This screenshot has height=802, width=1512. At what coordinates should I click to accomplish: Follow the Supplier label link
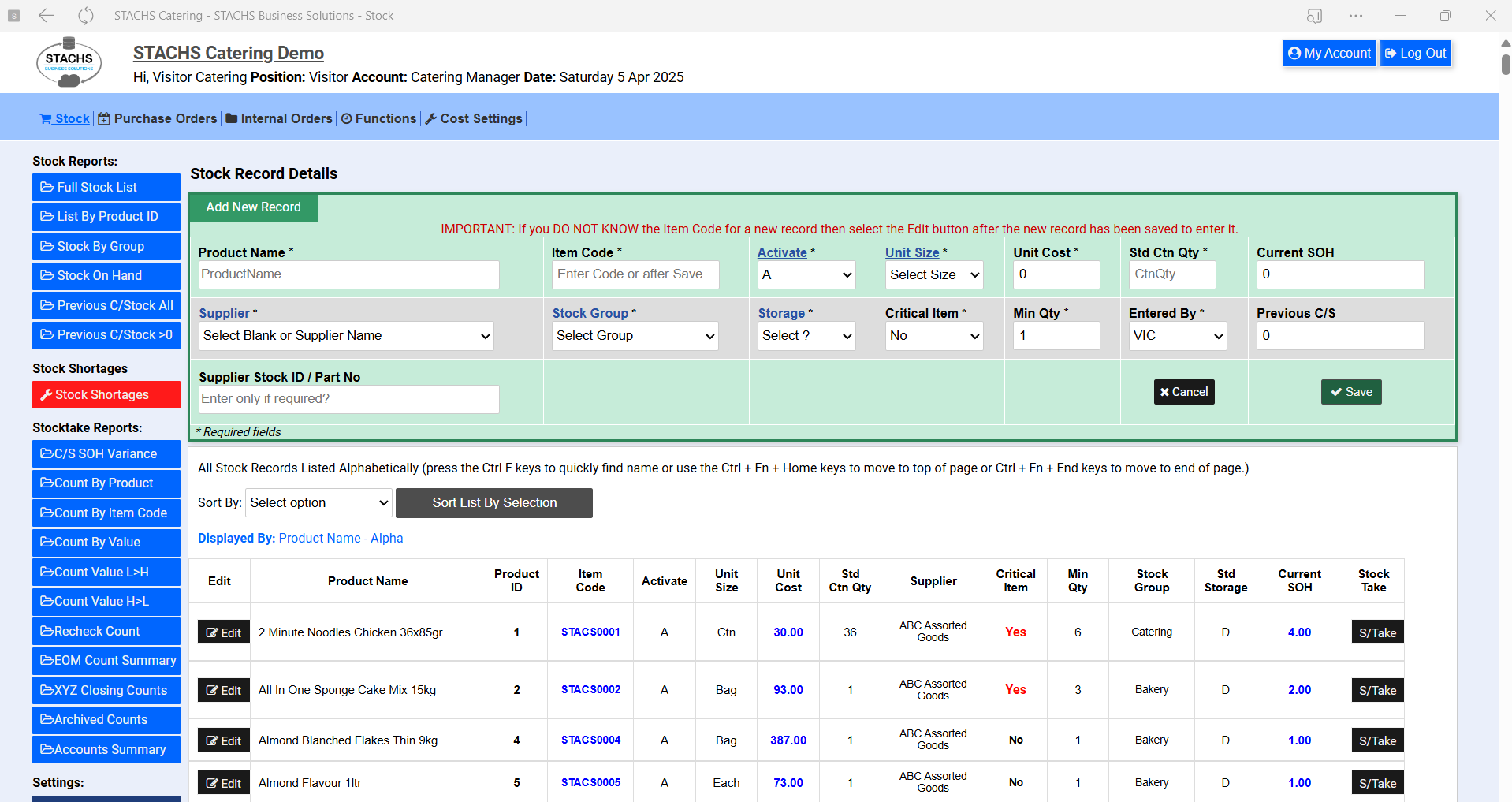tap(224, 313)
